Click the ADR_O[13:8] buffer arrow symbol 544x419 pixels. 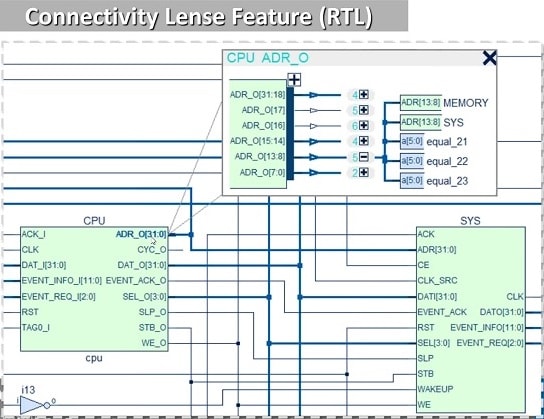click(x=314, y=157)
